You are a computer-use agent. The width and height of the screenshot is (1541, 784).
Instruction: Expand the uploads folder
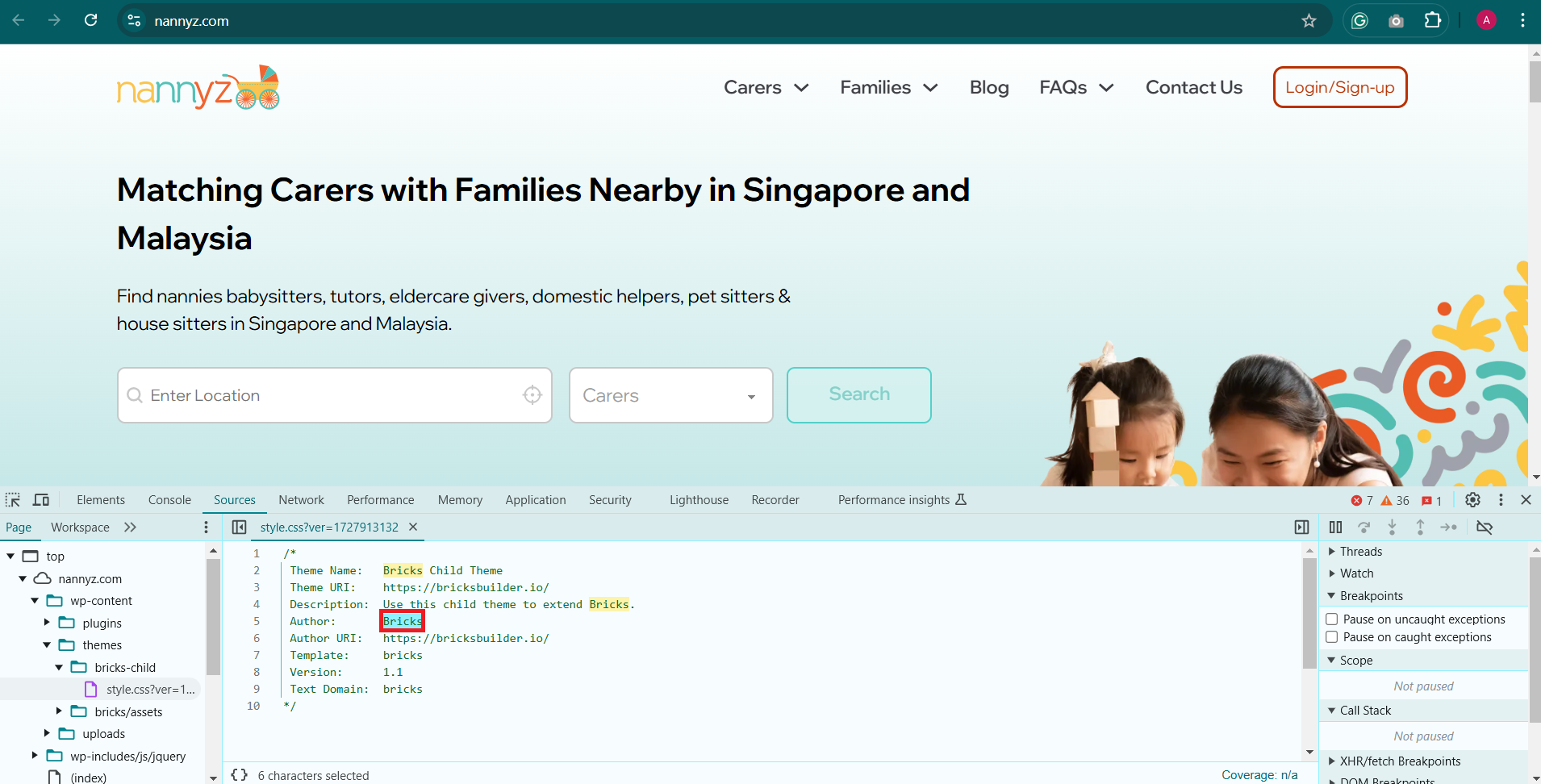(47, 733)
